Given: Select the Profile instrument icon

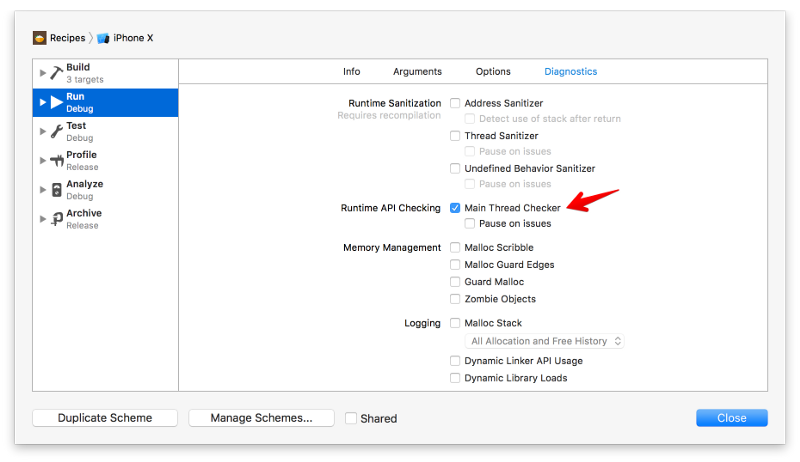Looking at the screenshot, I should tap(57, 161).
